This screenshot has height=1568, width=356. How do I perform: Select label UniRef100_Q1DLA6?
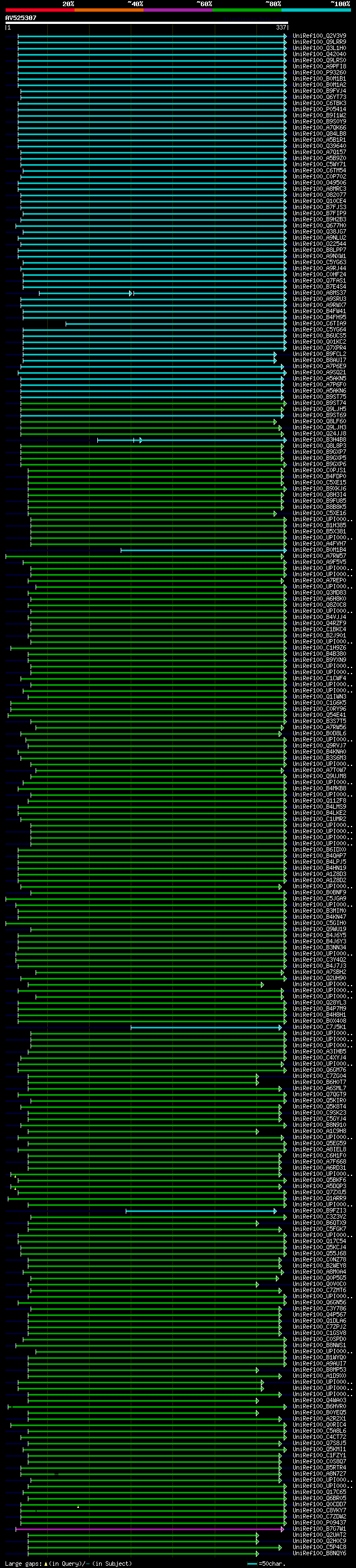(319, 1321)
